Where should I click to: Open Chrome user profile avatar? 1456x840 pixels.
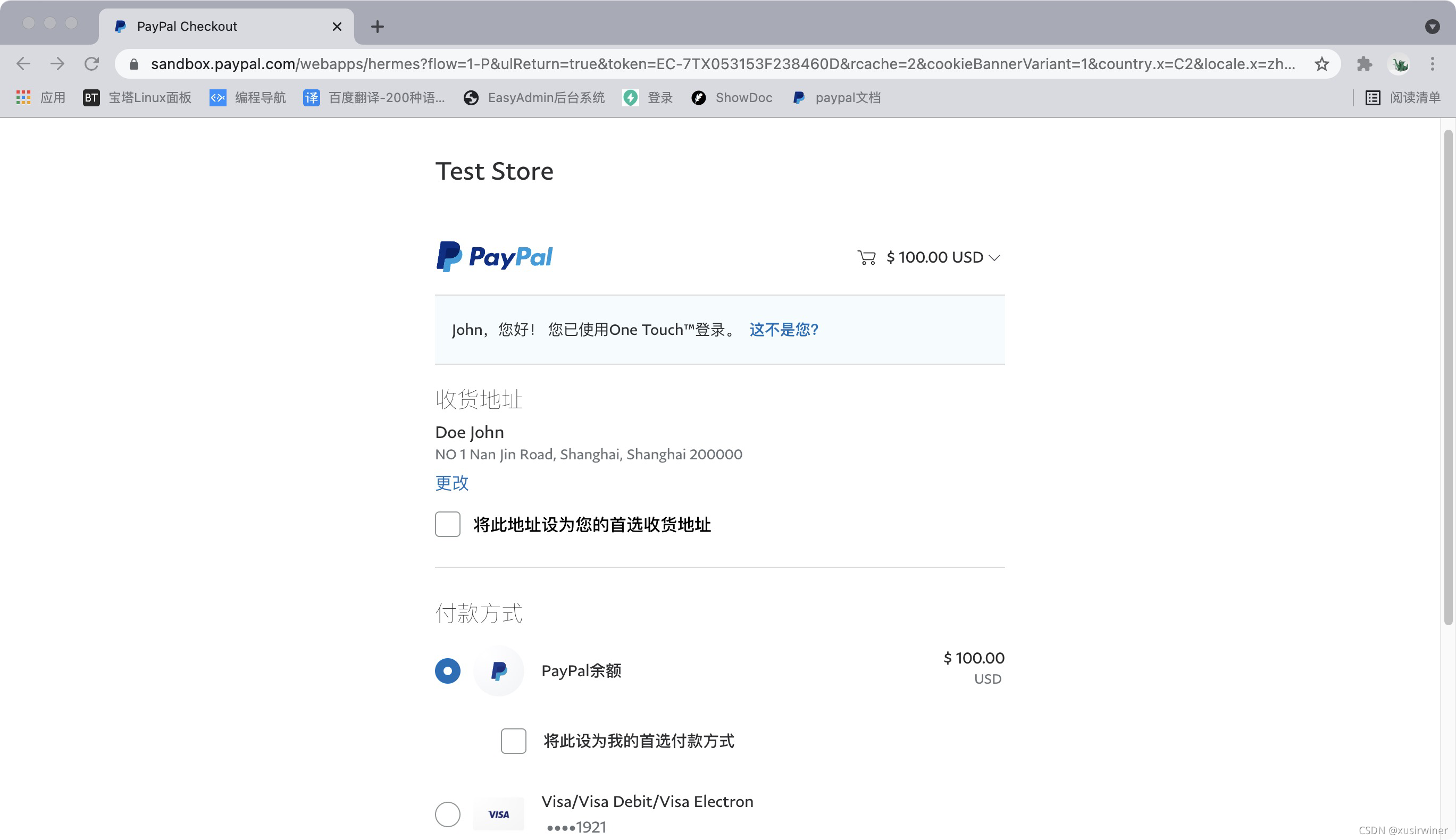pos(1399,64)
